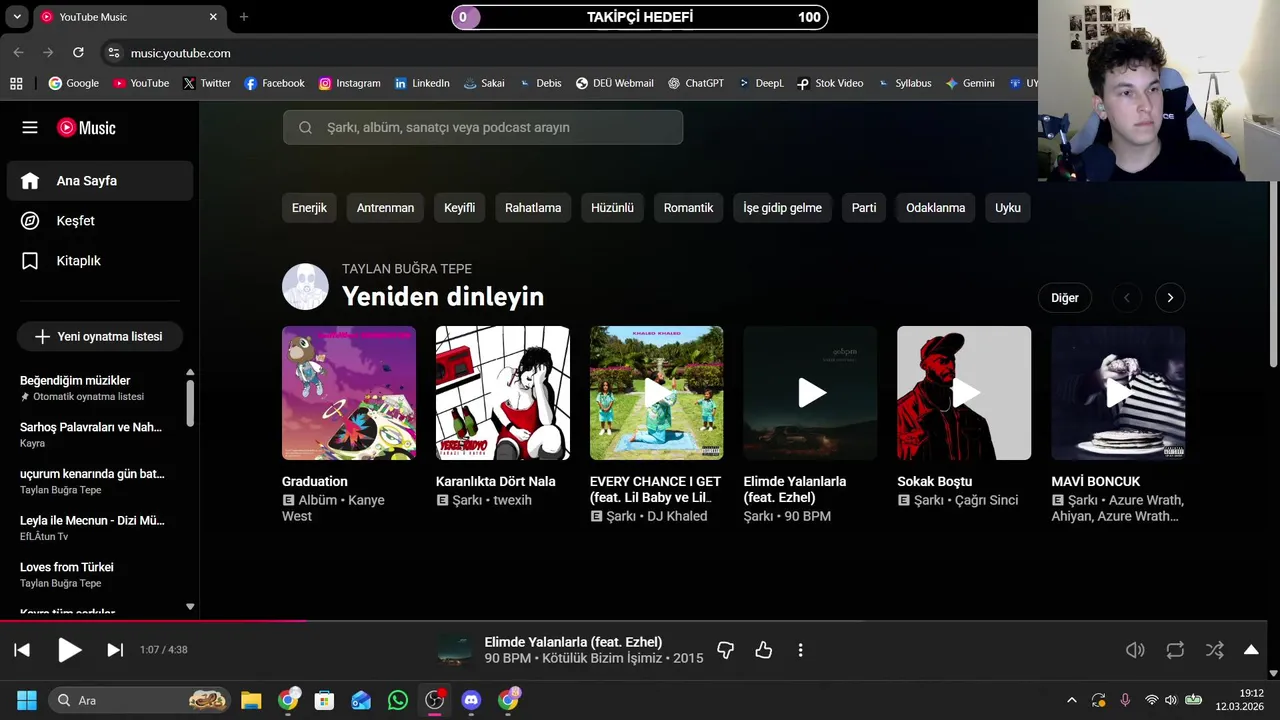Select the Enerjik mood chip
Viewport: 1280px width, 720px height.
point(309,208)
